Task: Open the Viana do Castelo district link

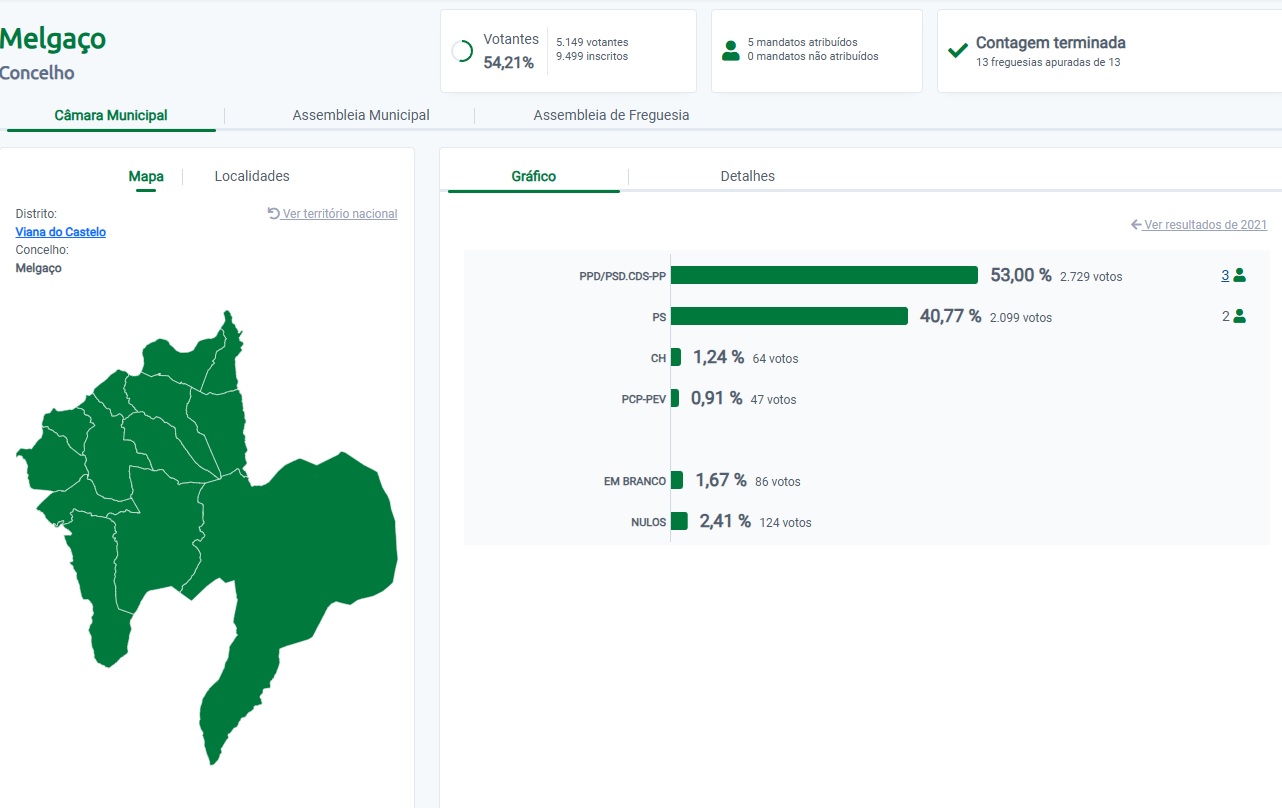Action: (x=61, y=232)
